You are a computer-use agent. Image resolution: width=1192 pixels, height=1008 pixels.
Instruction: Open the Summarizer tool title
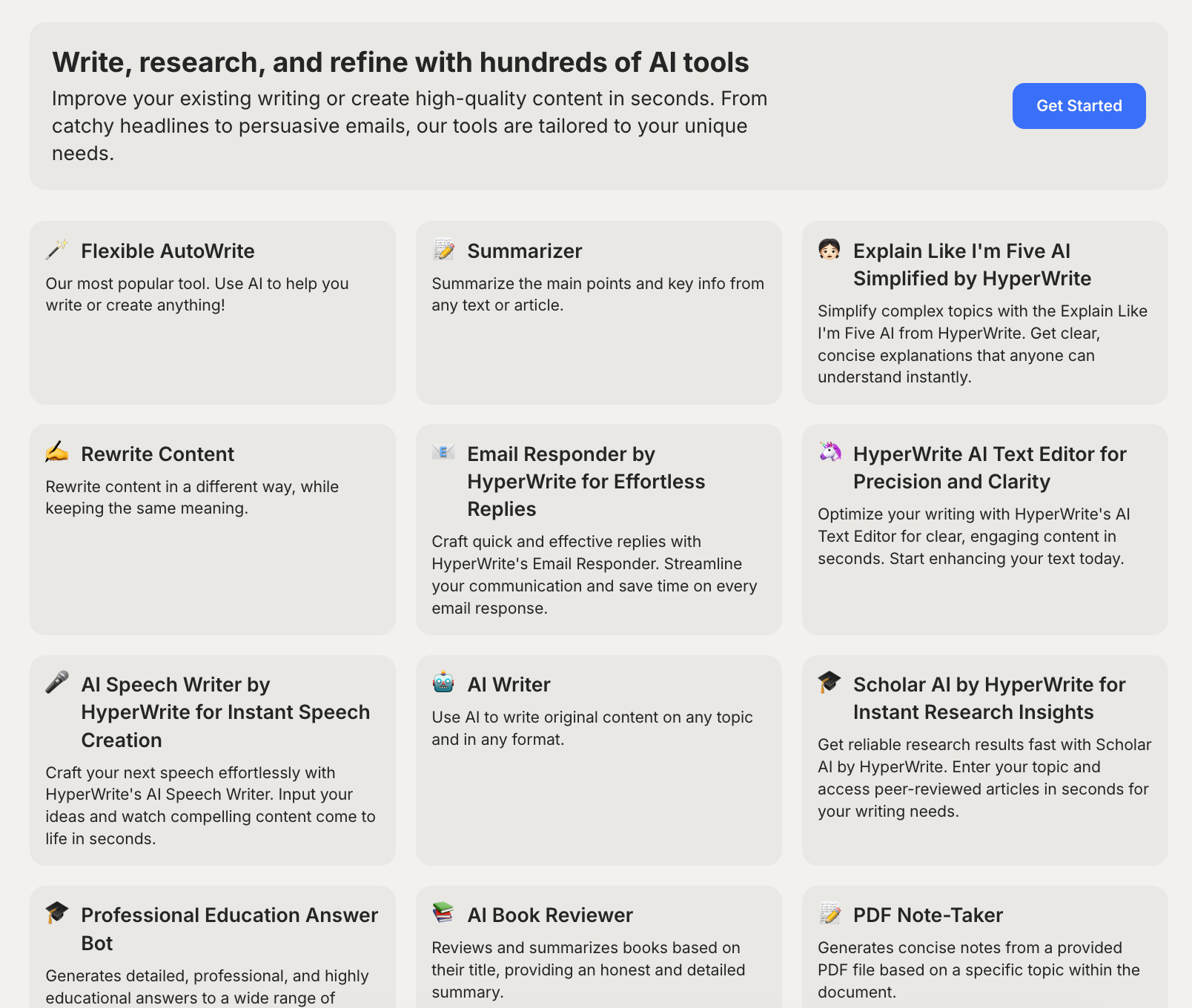525,251
